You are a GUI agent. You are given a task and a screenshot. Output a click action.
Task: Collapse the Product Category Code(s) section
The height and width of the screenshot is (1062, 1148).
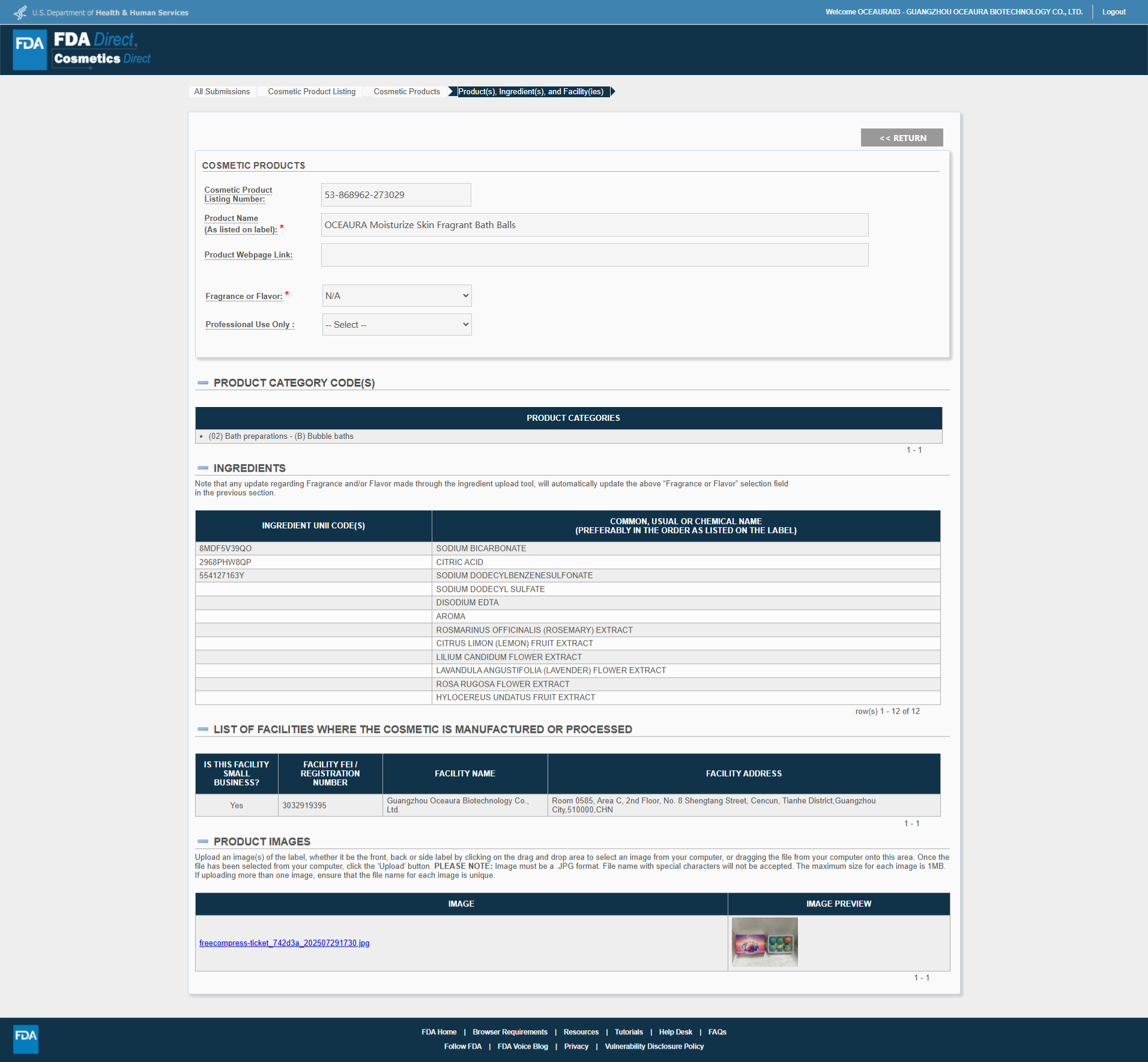click(x=203, y=383)
